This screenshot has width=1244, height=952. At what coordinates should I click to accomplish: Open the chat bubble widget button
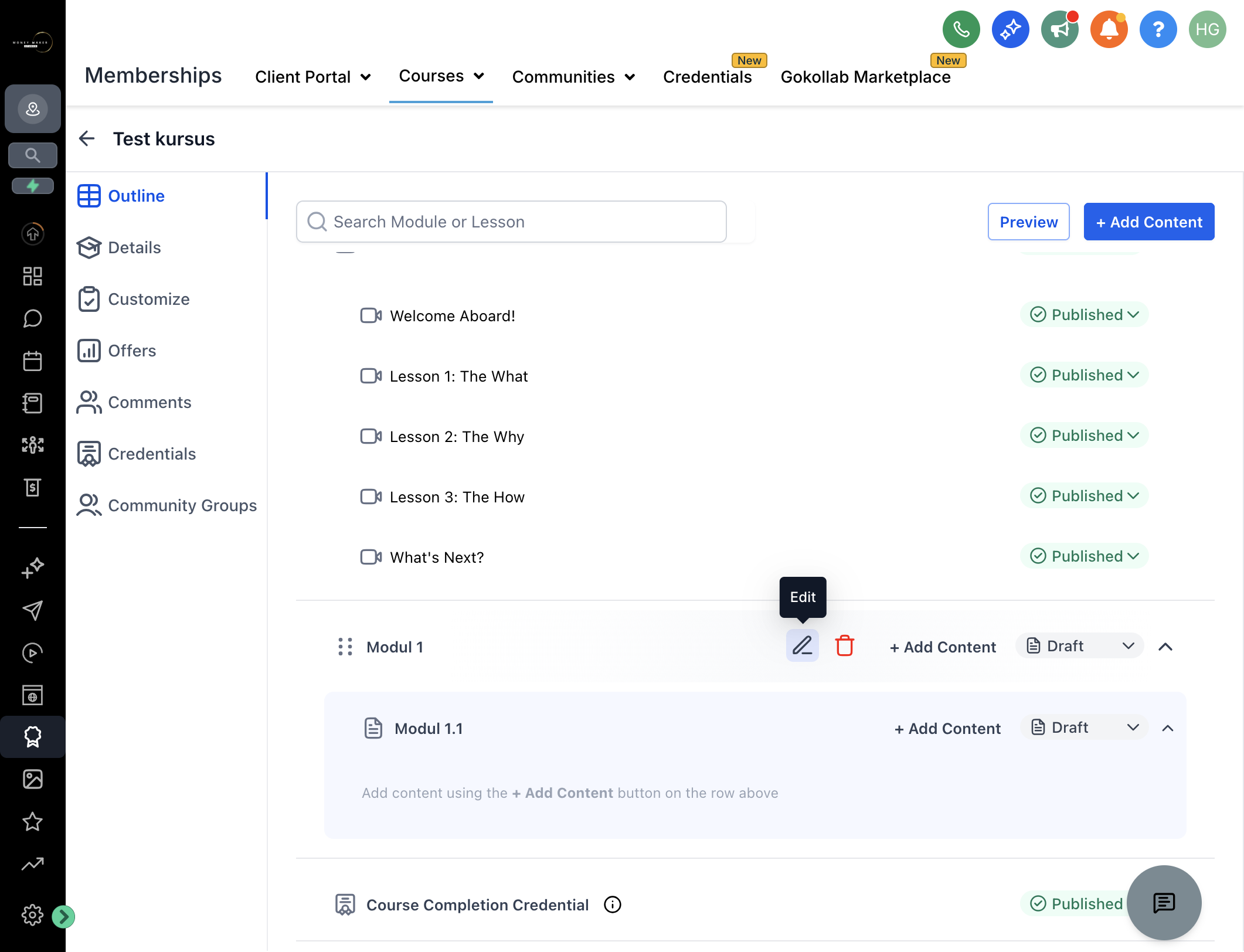coord(1164,903)
